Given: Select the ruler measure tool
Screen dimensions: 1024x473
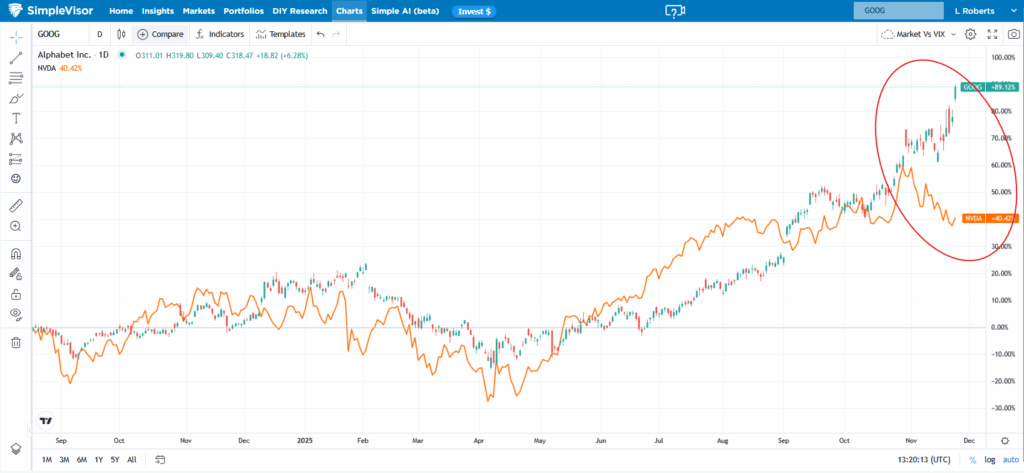Looking at the screenshot, I should point(16,206).
